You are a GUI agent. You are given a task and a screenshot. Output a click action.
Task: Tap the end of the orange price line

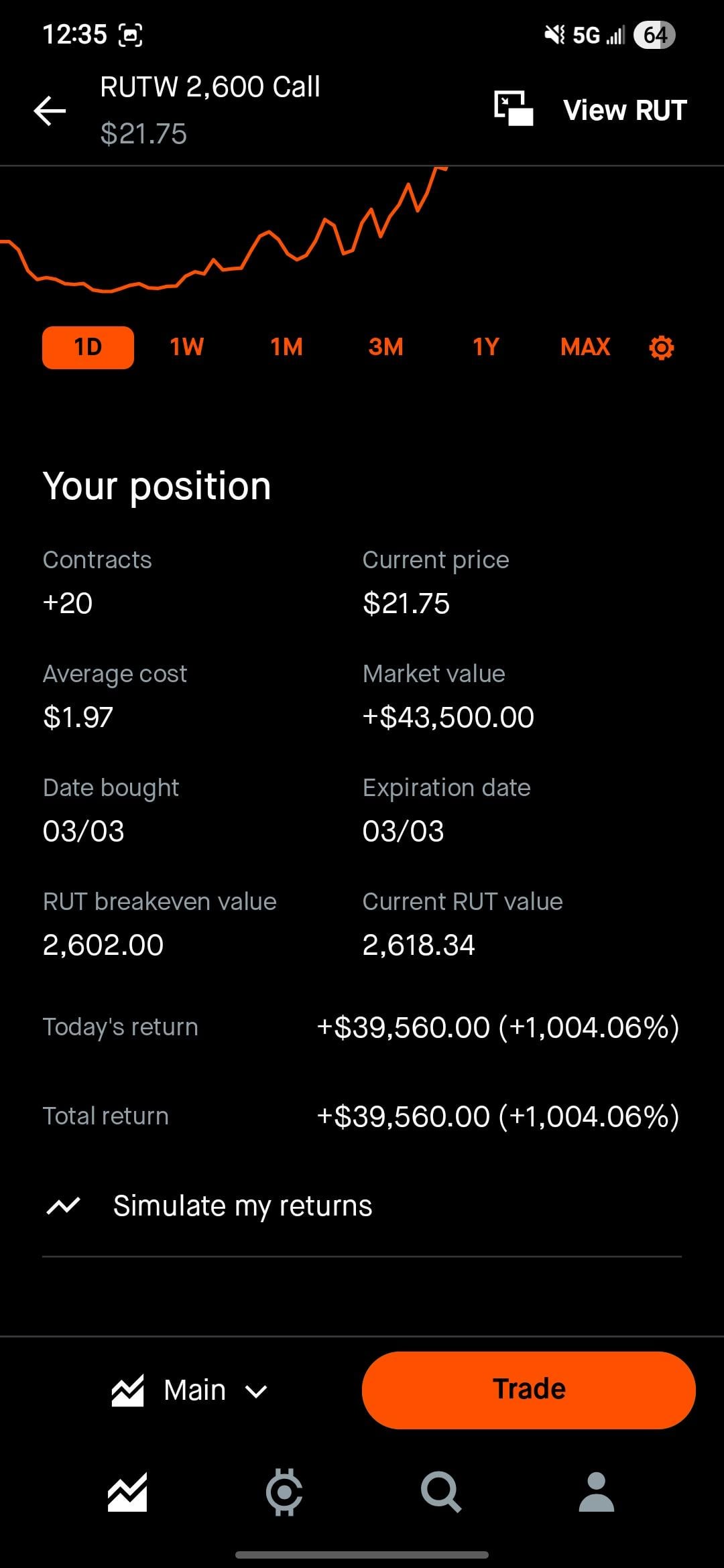(x=444, y=169)
